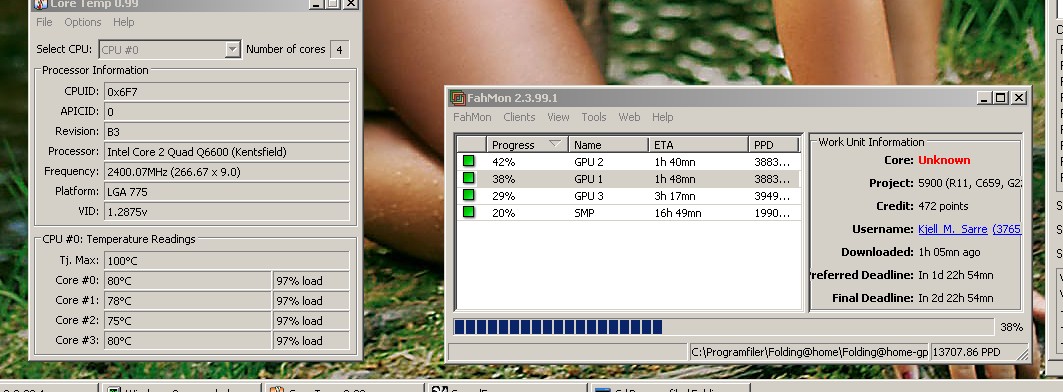
Task: Click the Core #0 temperature reading
Action: pos(188,281)
